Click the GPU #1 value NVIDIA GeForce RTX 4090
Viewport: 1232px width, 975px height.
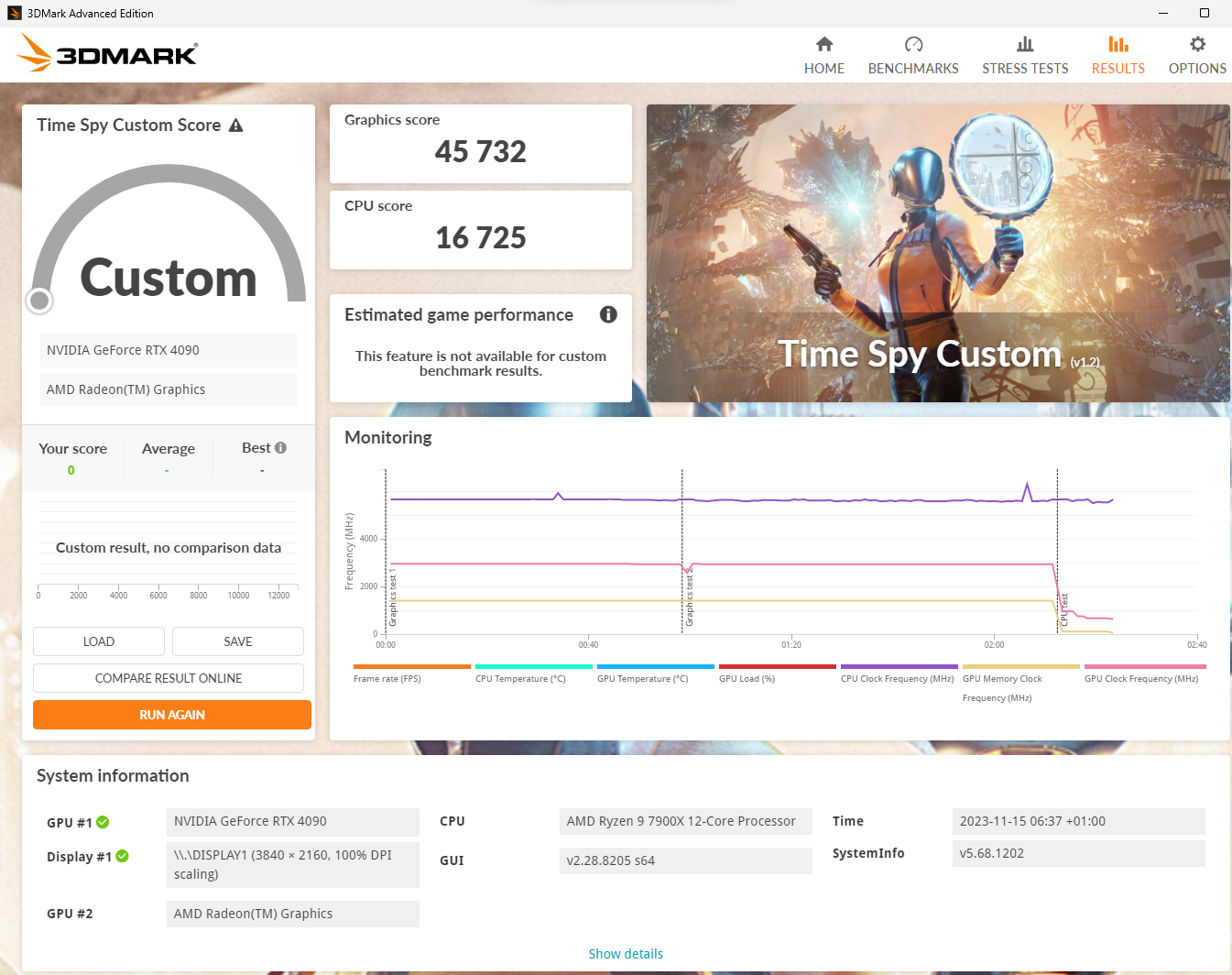(x=293, y=821)
